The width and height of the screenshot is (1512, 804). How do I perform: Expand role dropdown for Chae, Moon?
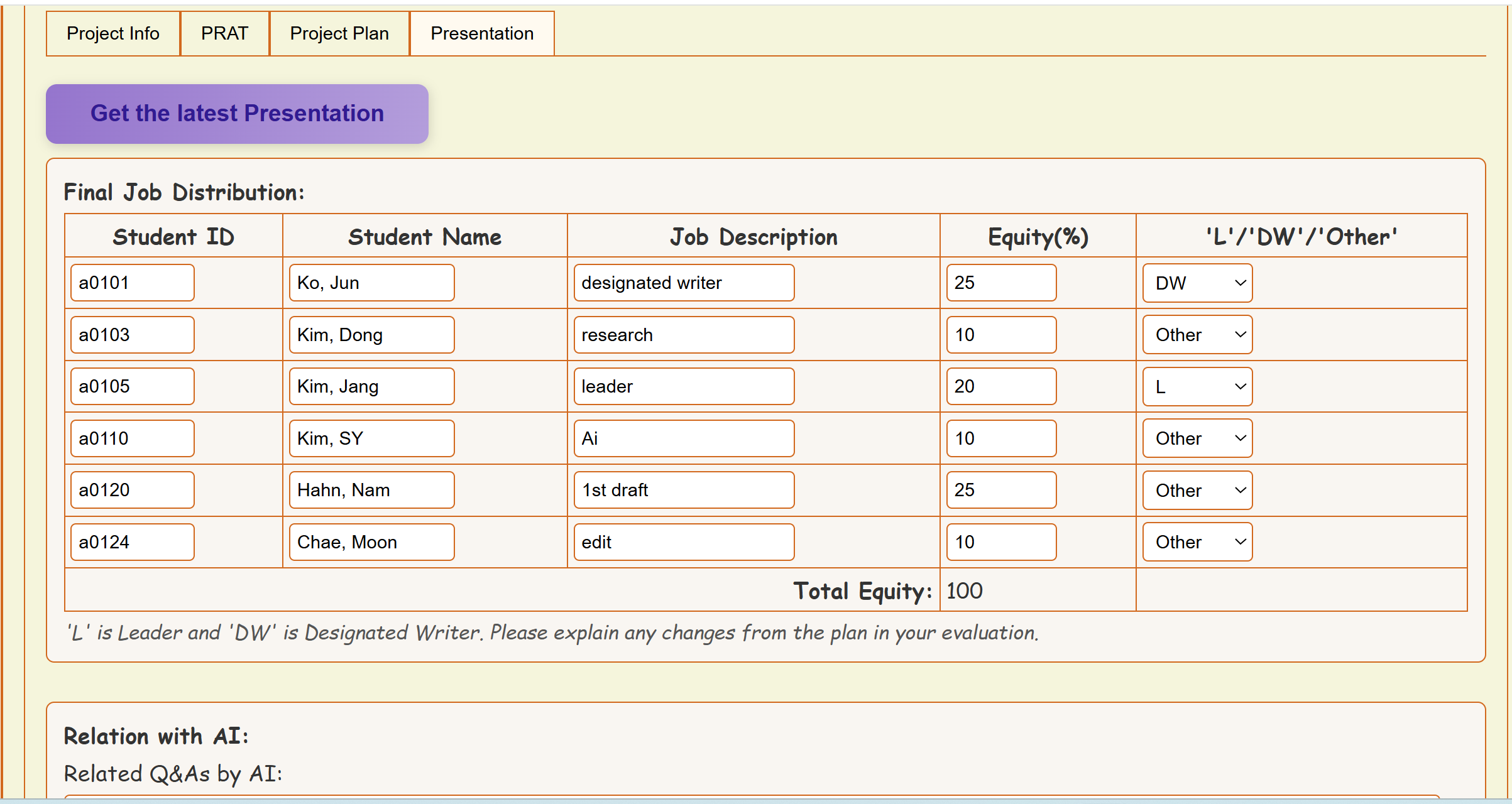click(1197, 542)
